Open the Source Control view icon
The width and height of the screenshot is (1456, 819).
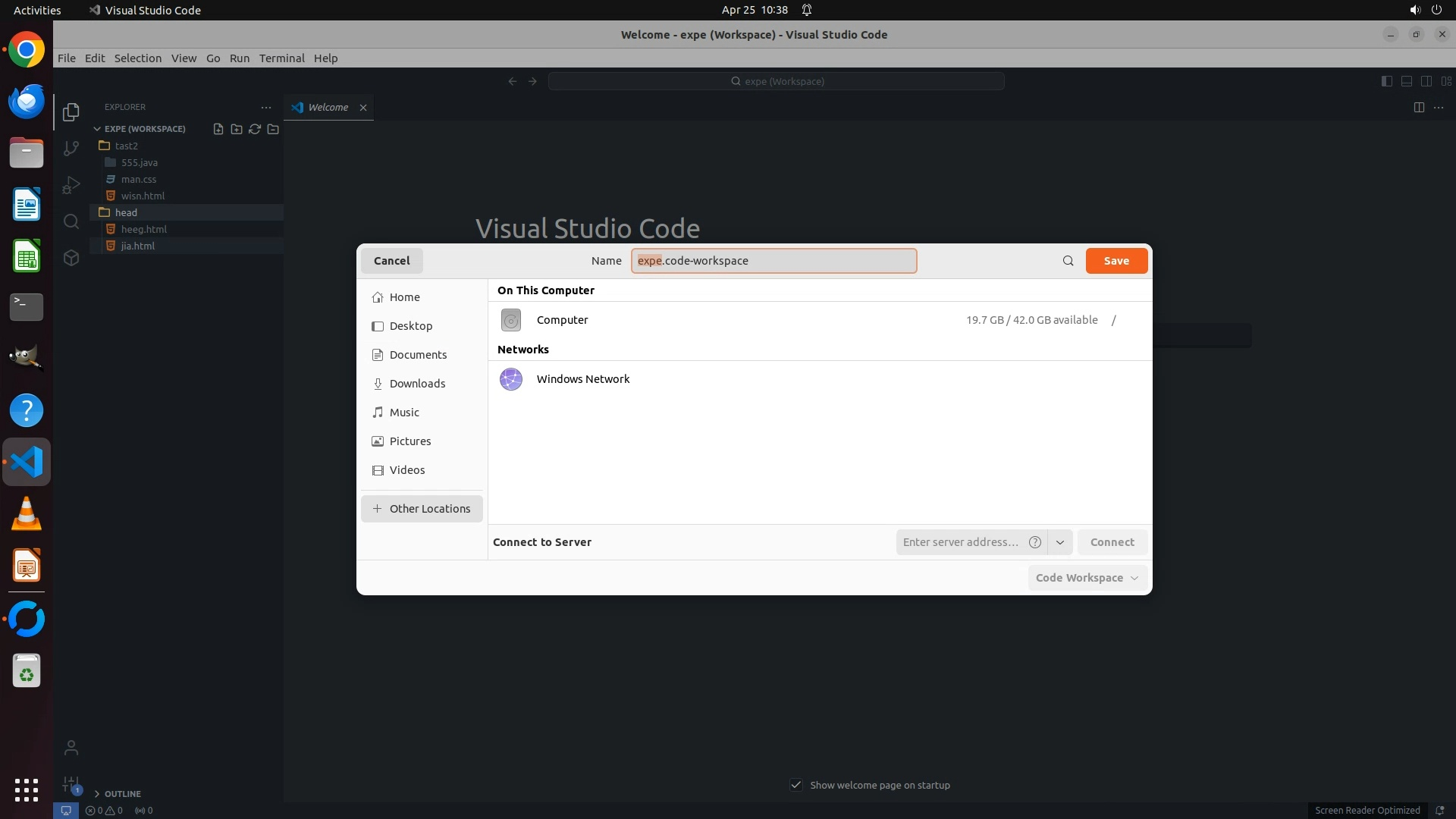(x=71, y=149)
